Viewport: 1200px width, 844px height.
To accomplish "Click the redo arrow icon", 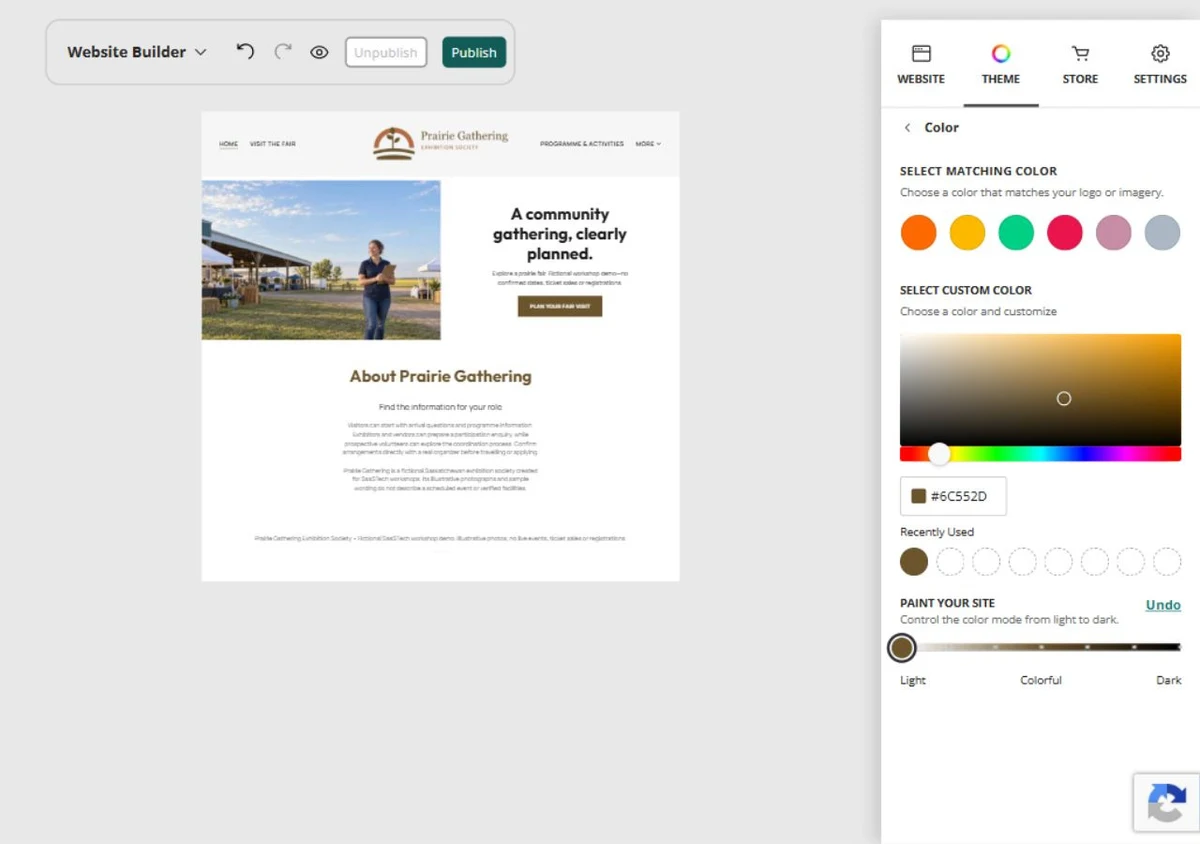I will pos(283,52).
